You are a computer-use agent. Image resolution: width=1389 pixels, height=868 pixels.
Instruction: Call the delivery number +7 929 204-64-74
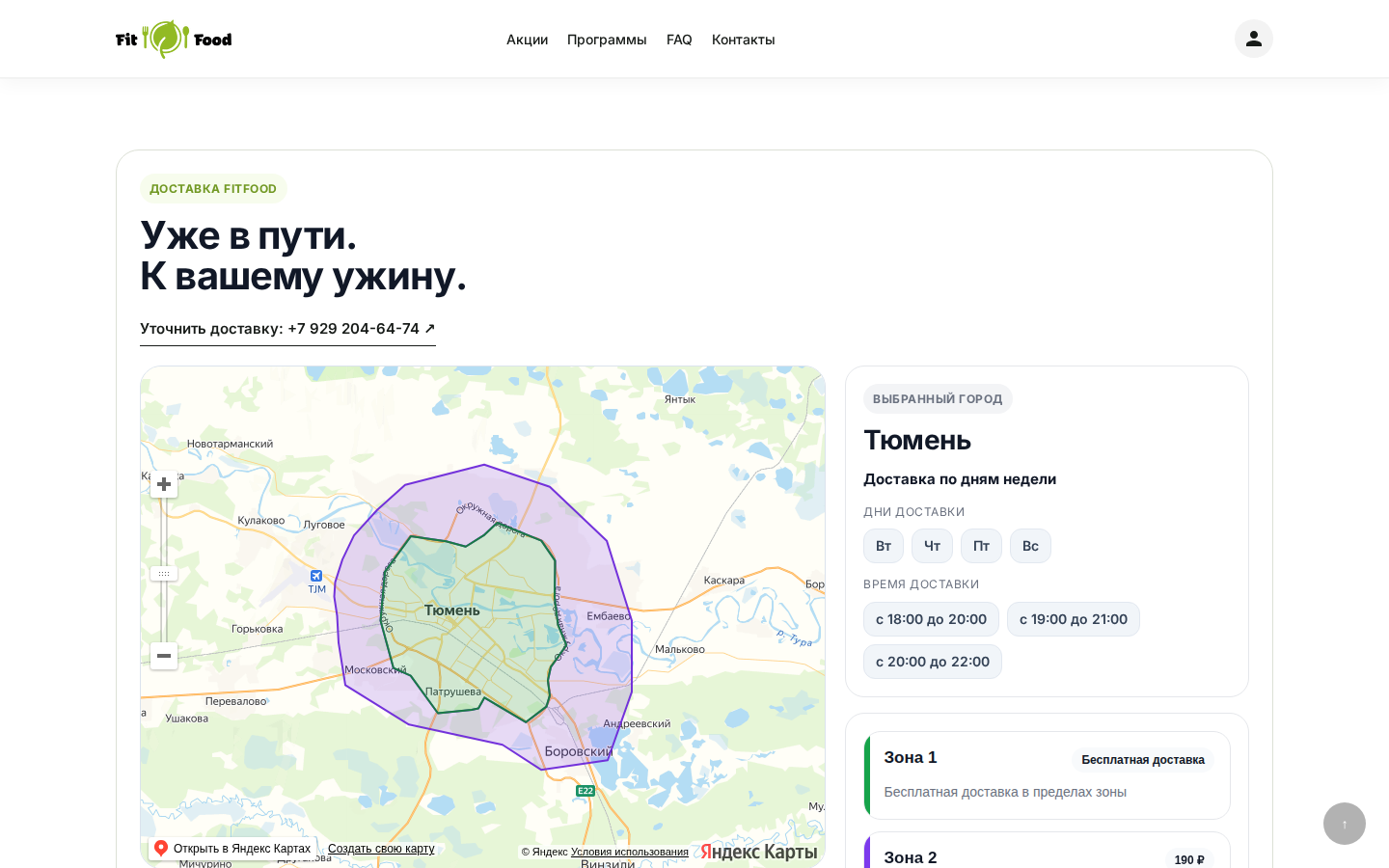[287, 329]
